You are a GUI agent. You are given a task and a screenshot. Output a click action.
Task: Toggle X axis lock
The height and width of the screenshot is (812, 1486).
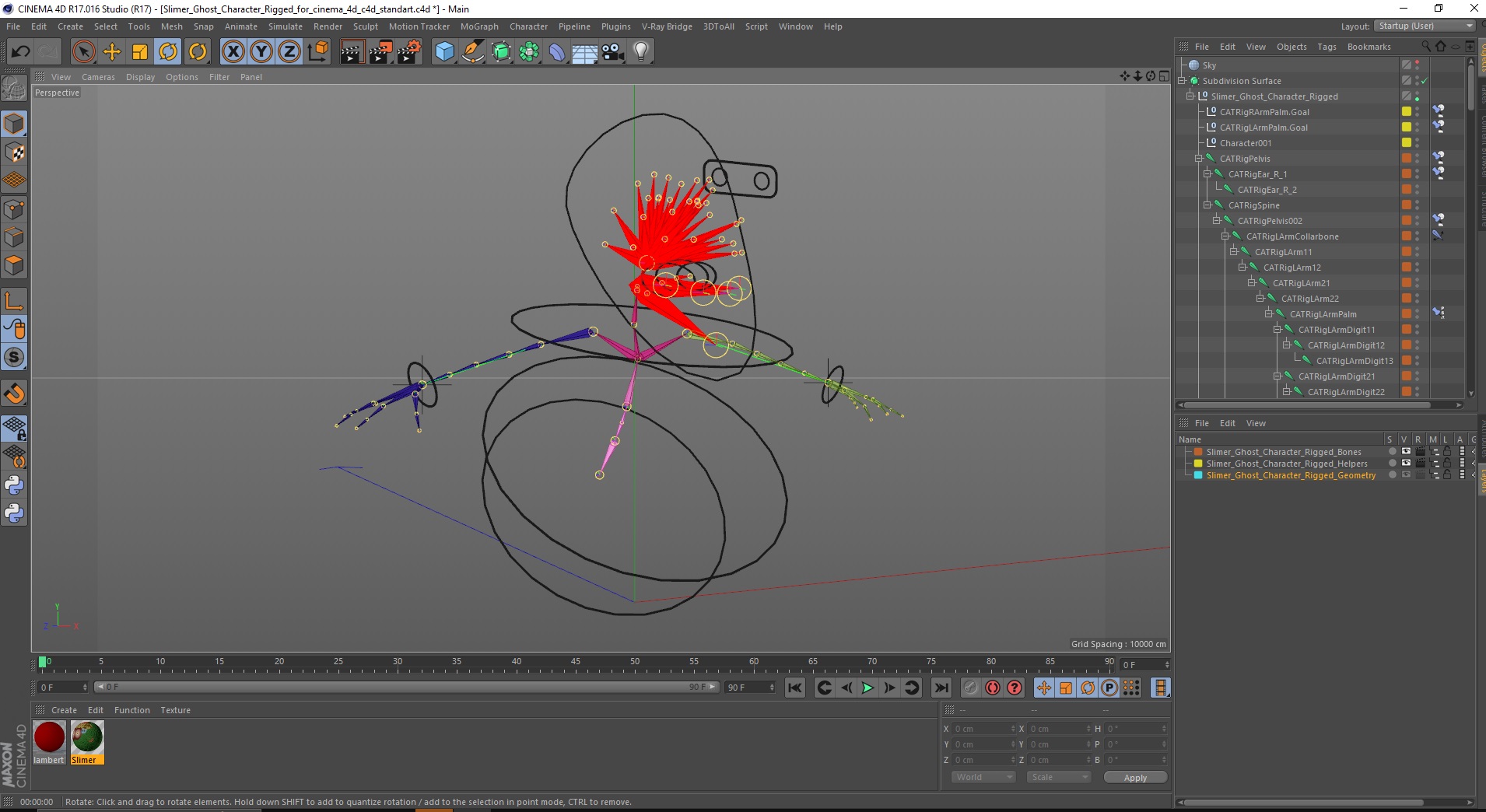pos(233,52)
